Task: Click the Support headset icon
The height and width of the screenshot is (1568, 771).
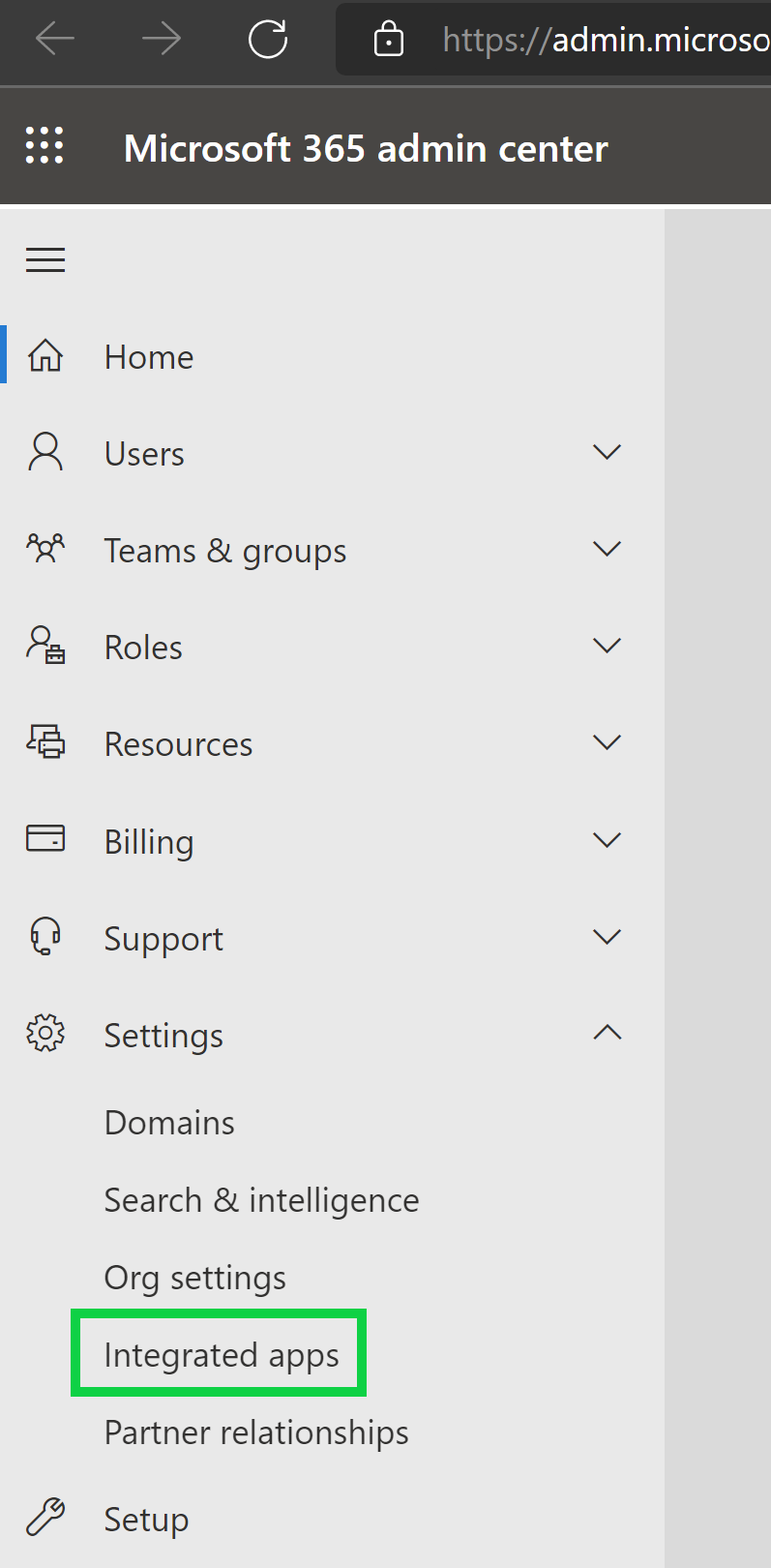Action: click(45, 937)
